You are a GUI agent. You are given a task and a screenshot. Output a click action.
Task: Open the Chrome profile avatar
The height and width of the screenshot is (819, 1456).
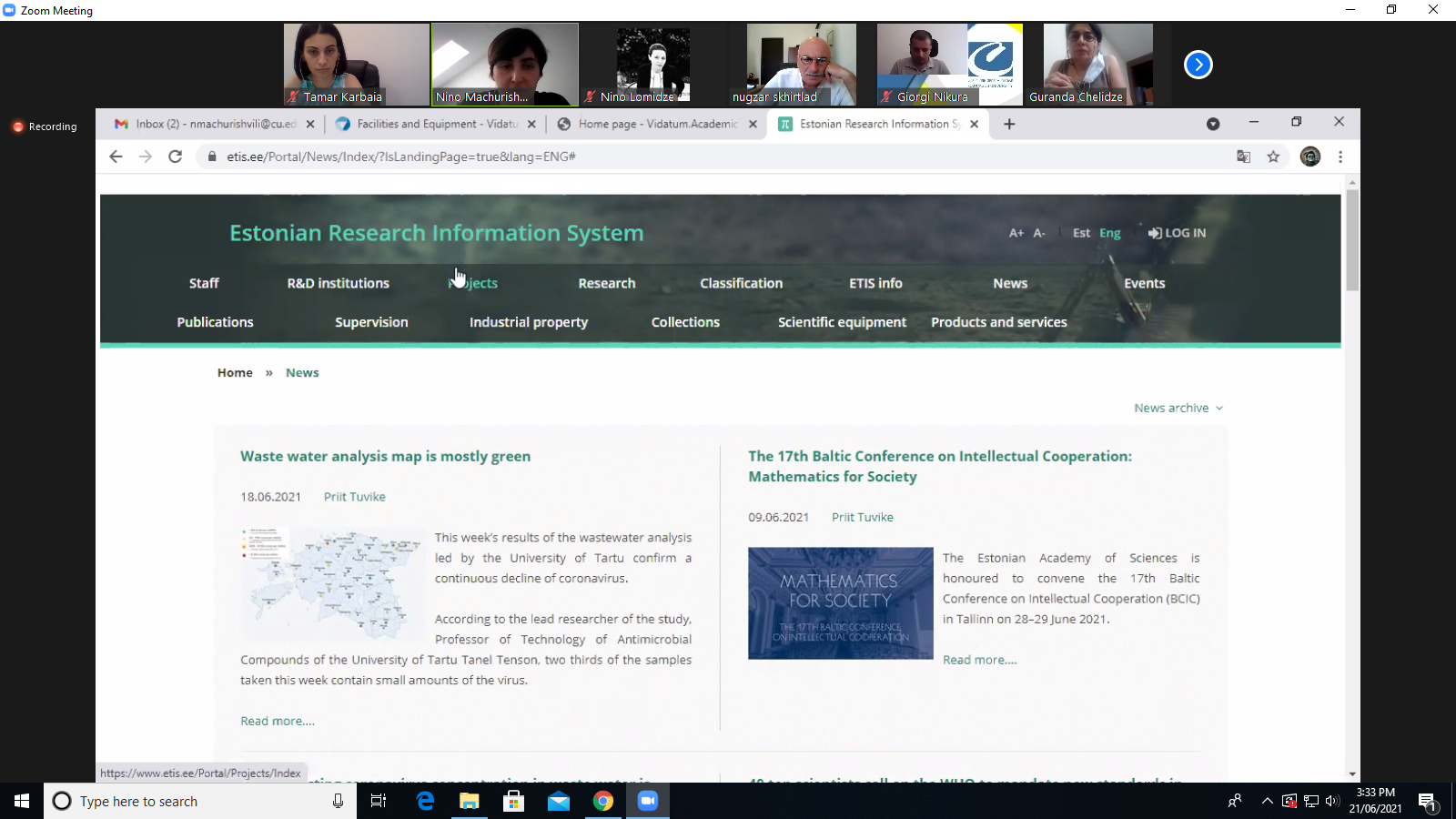click(x=1310, y=157)
